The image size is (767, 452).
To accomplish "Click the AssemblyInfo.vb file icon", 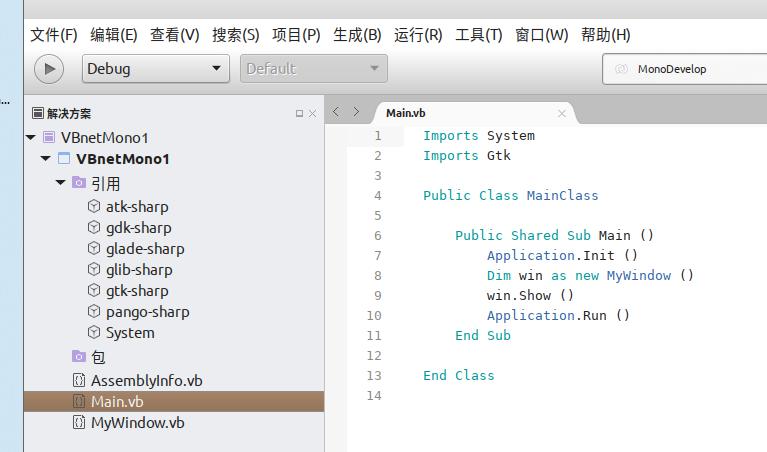I will (x=79, y=380).
